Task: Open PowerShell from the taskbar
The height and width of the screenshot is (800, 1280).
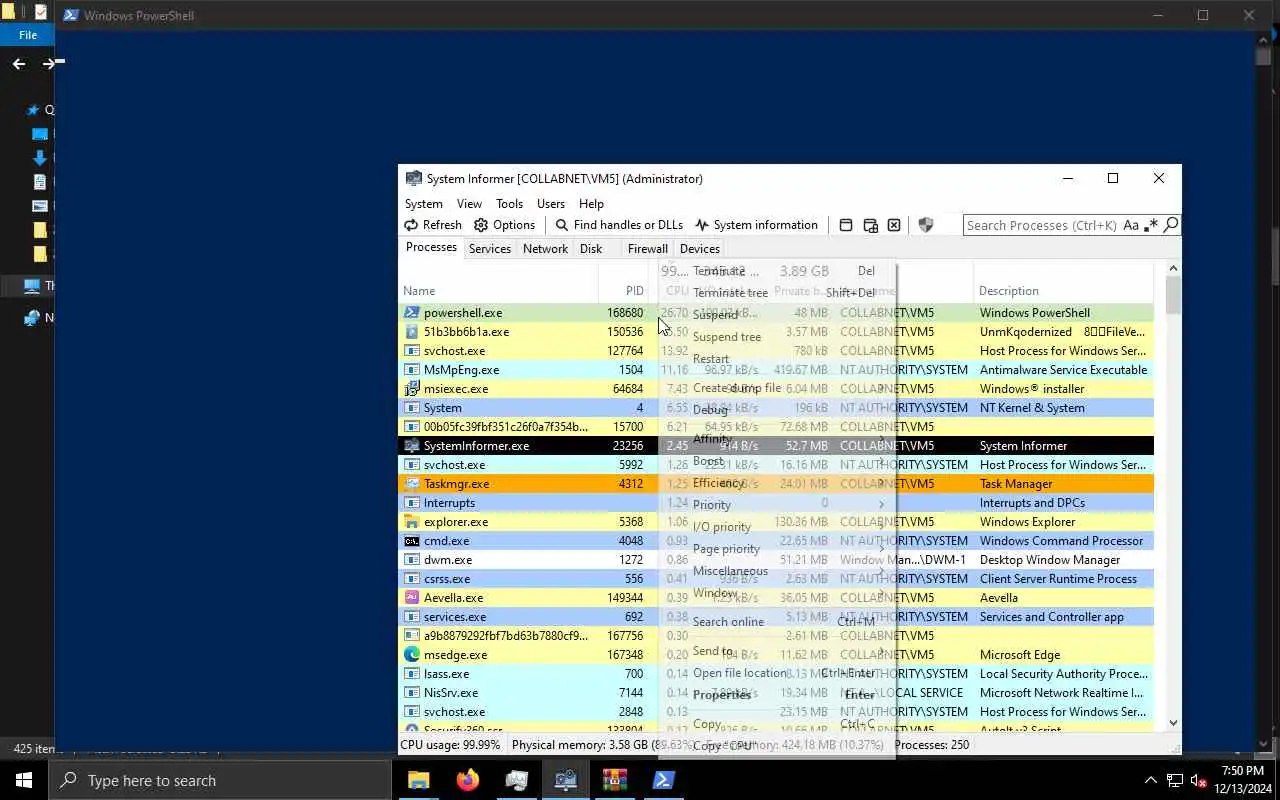Action: click(664, 780)
